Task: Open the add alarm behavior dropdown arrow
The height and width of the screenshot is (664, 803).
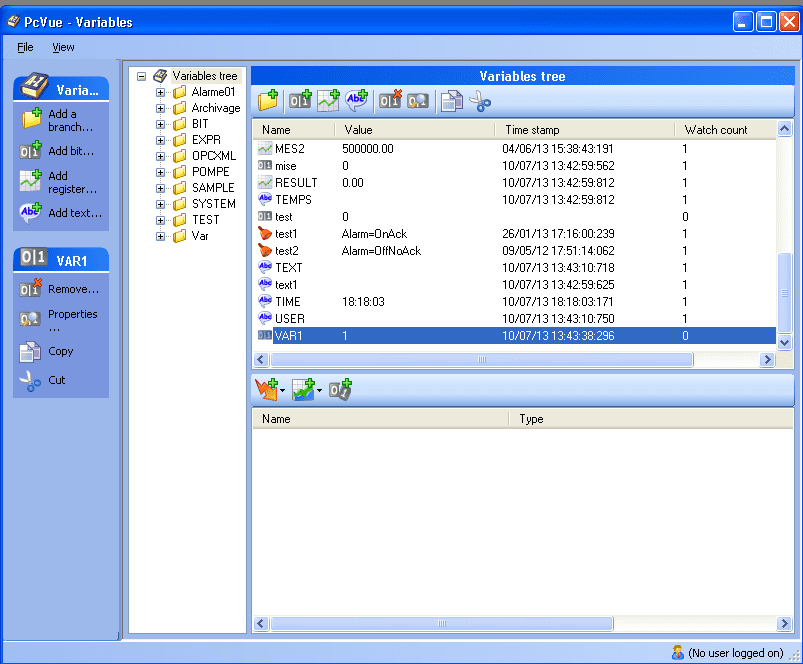Action: [x=283, y=390]
